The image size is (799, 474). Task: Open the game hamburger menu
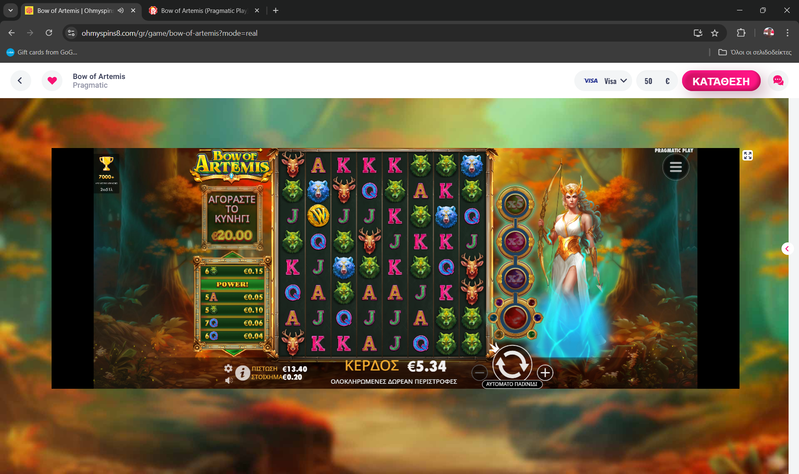tap(676, 167)
